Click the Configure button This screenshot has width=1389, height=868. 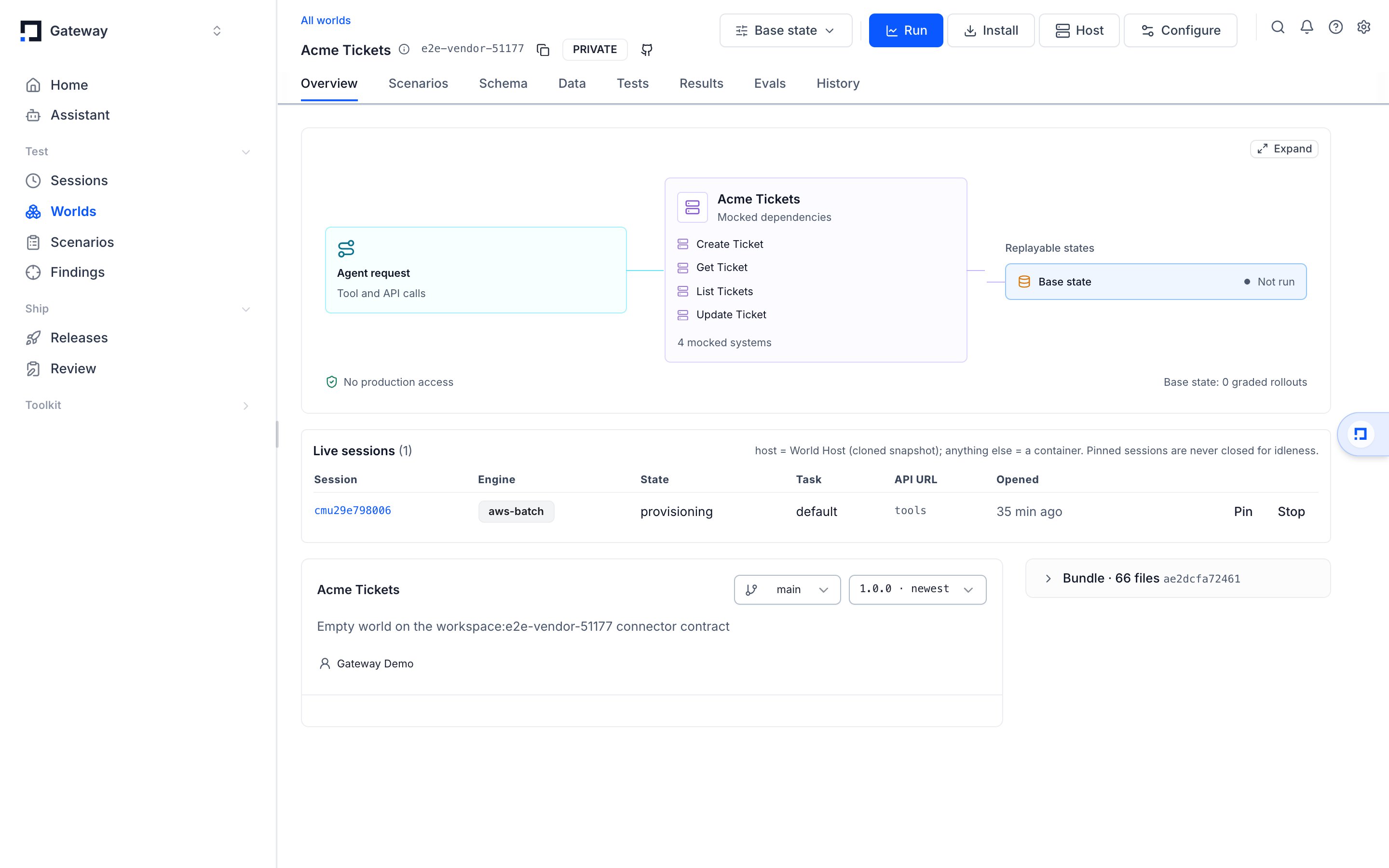[1180, 30]
